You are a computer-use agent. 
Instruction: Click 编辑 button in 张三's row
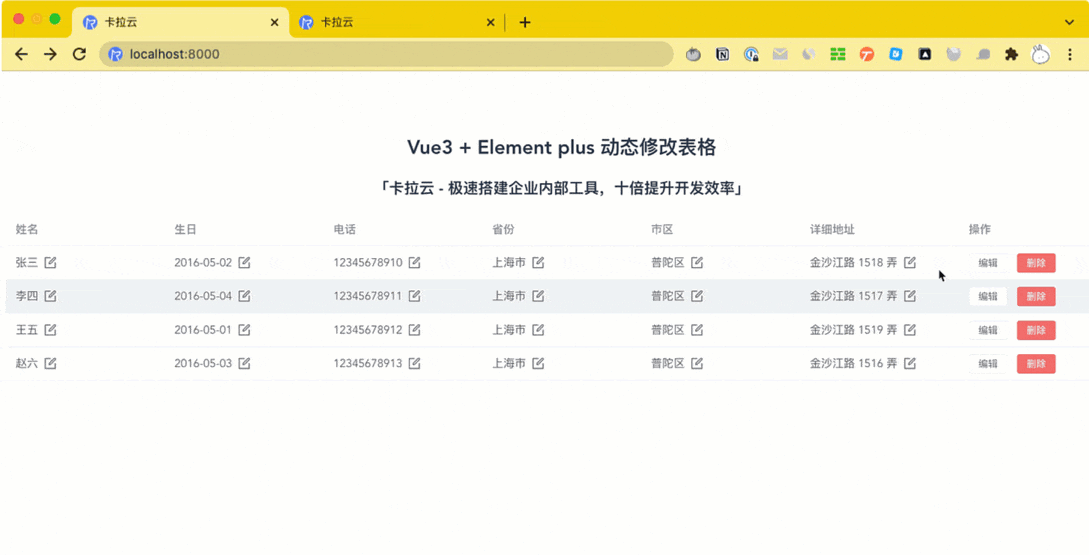pos(988,263)
